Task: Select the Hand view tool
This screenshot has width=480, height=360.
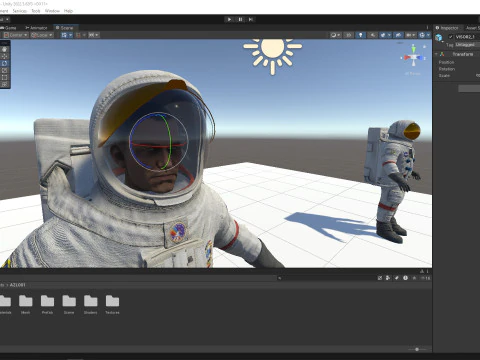Action: pos(4,49)
